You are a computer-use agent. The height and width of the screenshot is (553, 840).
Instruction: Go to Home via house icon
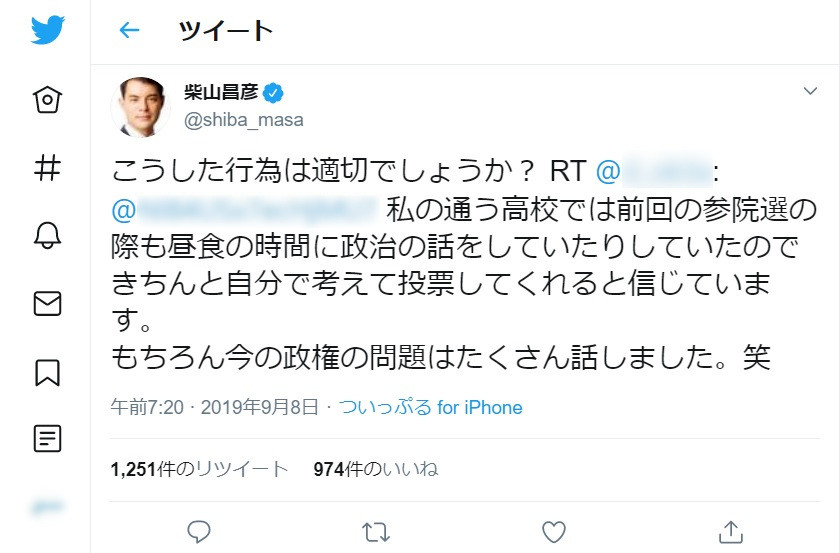point(47,100)
